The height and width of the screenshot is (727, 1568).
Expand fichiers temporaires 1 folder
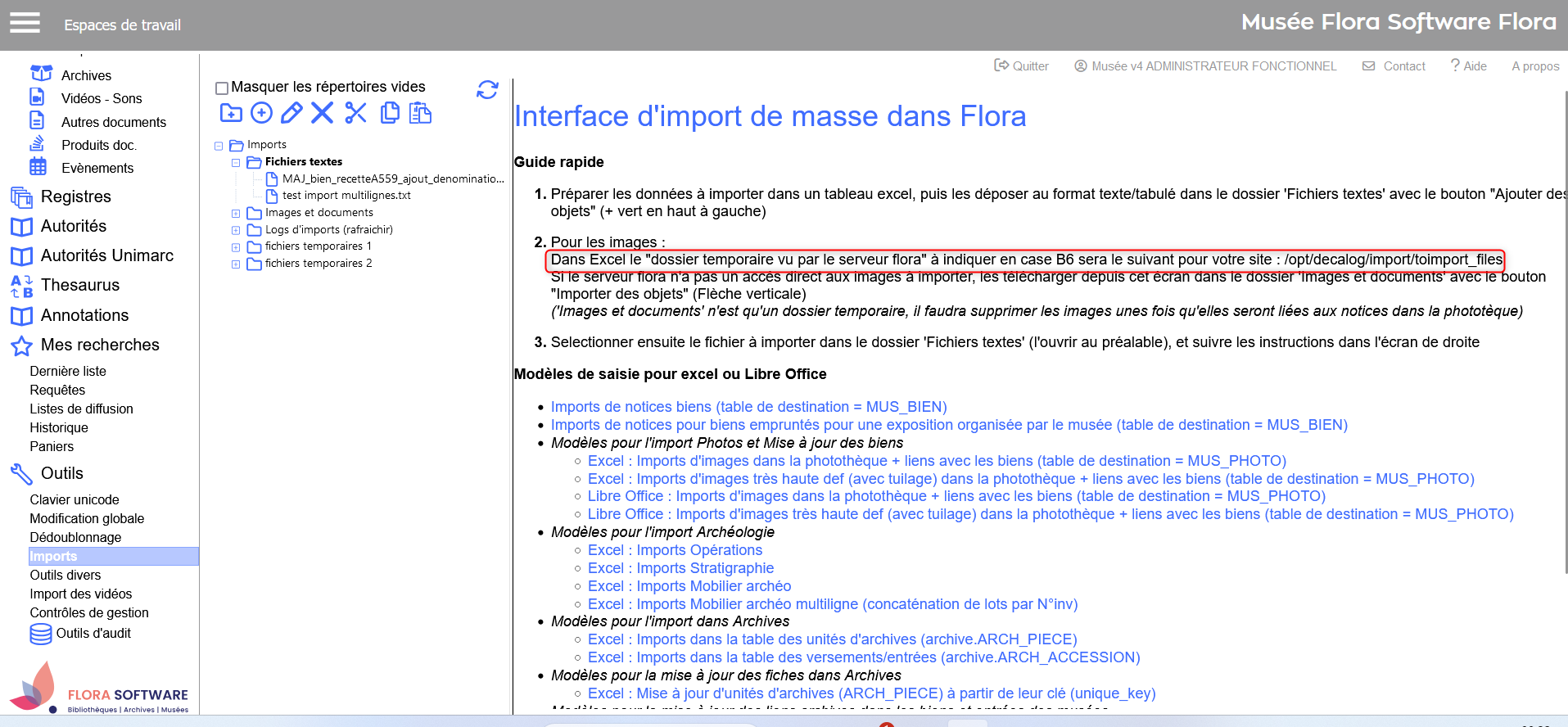point(236,247)
